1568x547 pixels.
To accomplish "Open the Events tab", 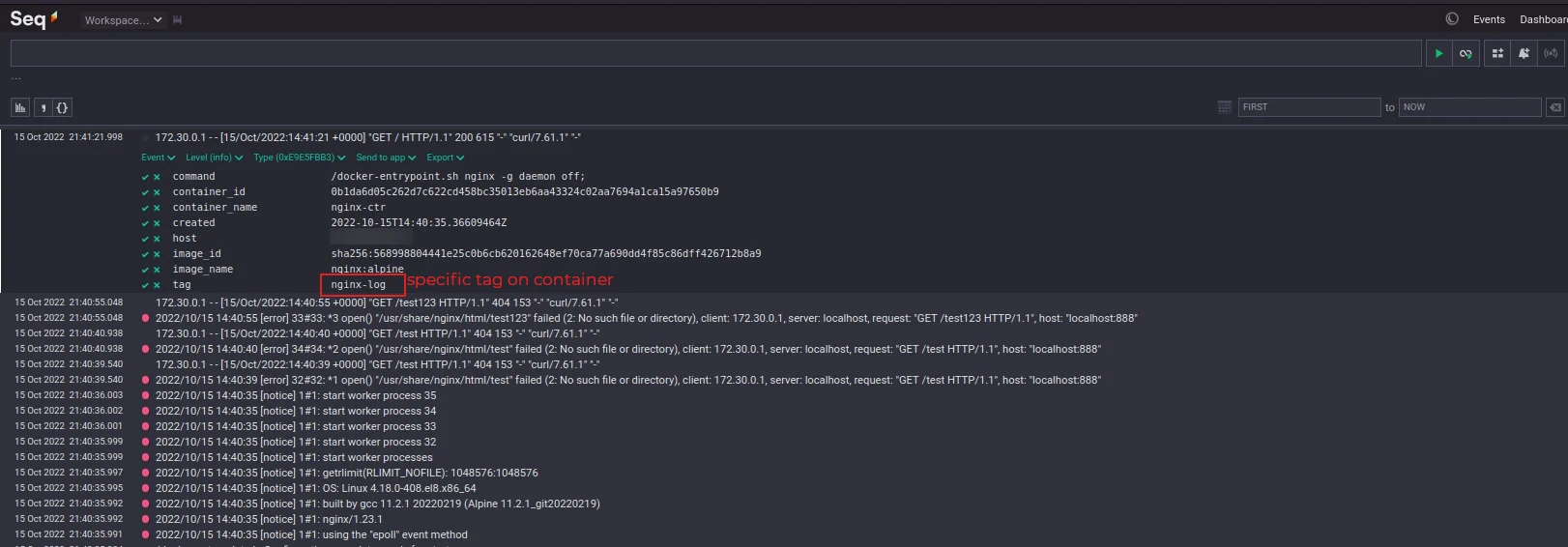I will [1489, 19].
